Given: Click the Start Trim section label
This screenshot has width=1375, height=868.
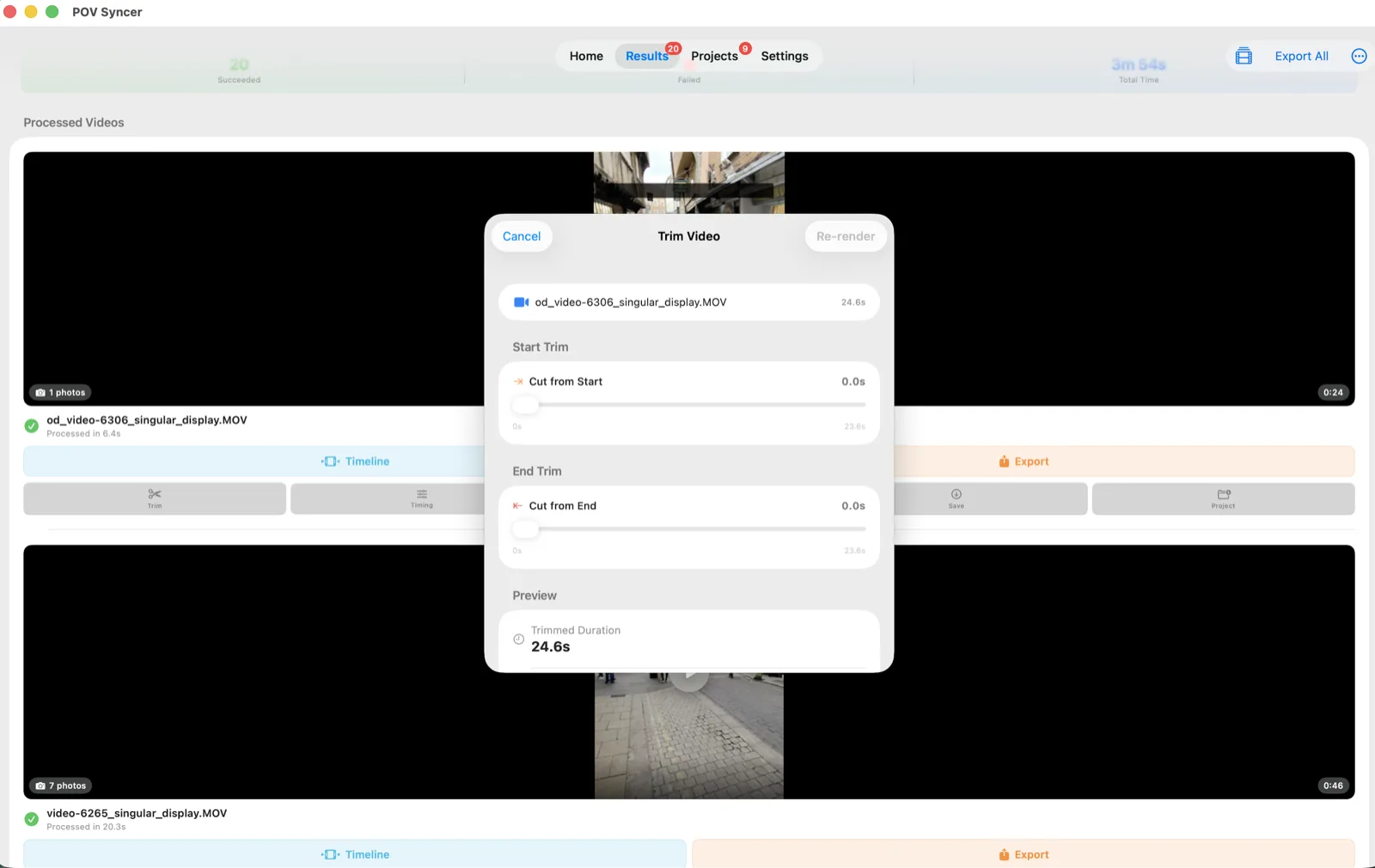Looking at the screenshot, I should pos(541,347).
